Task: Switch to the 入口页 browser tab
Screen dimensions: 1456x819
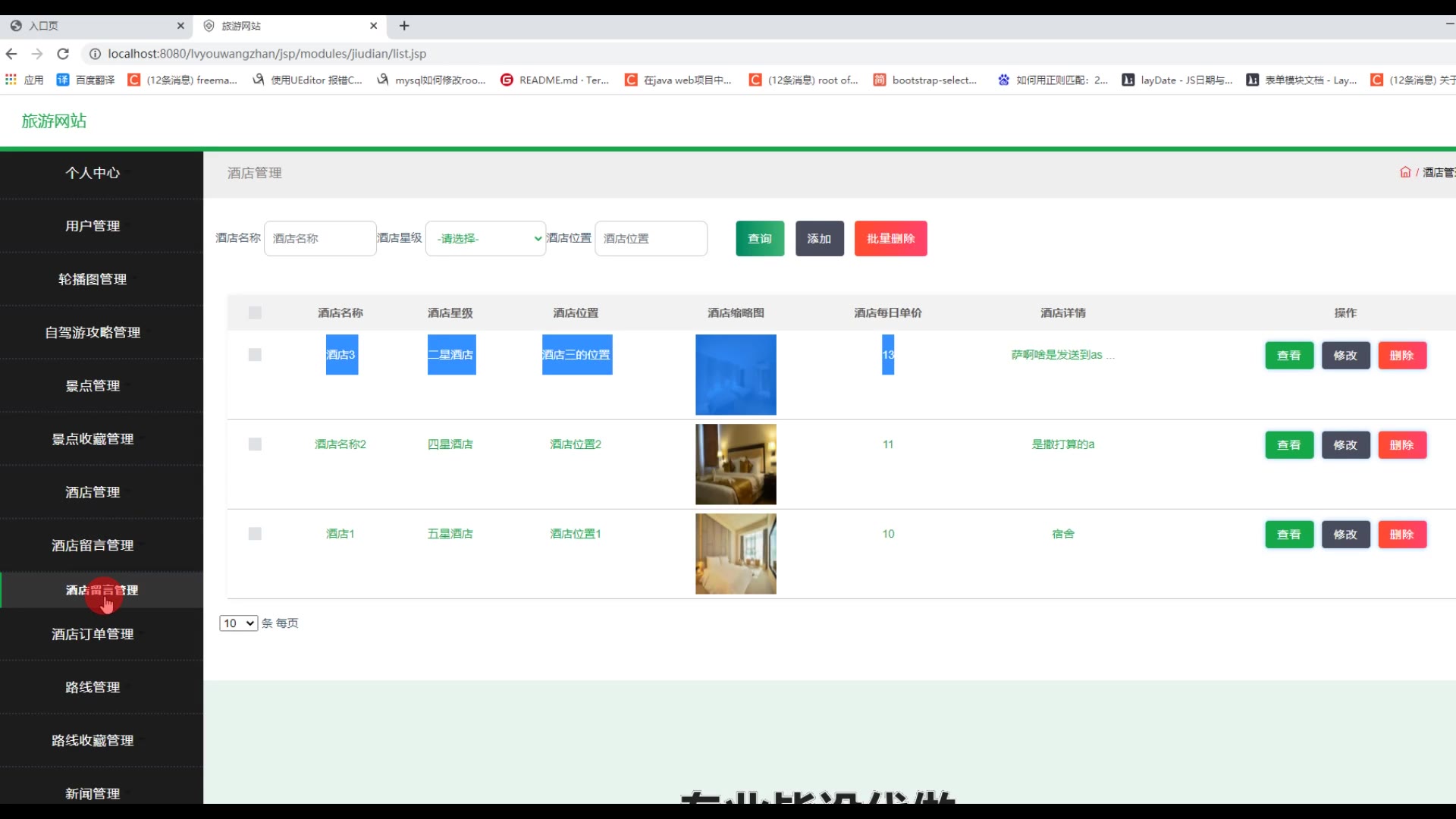Action: coord(44,26)
